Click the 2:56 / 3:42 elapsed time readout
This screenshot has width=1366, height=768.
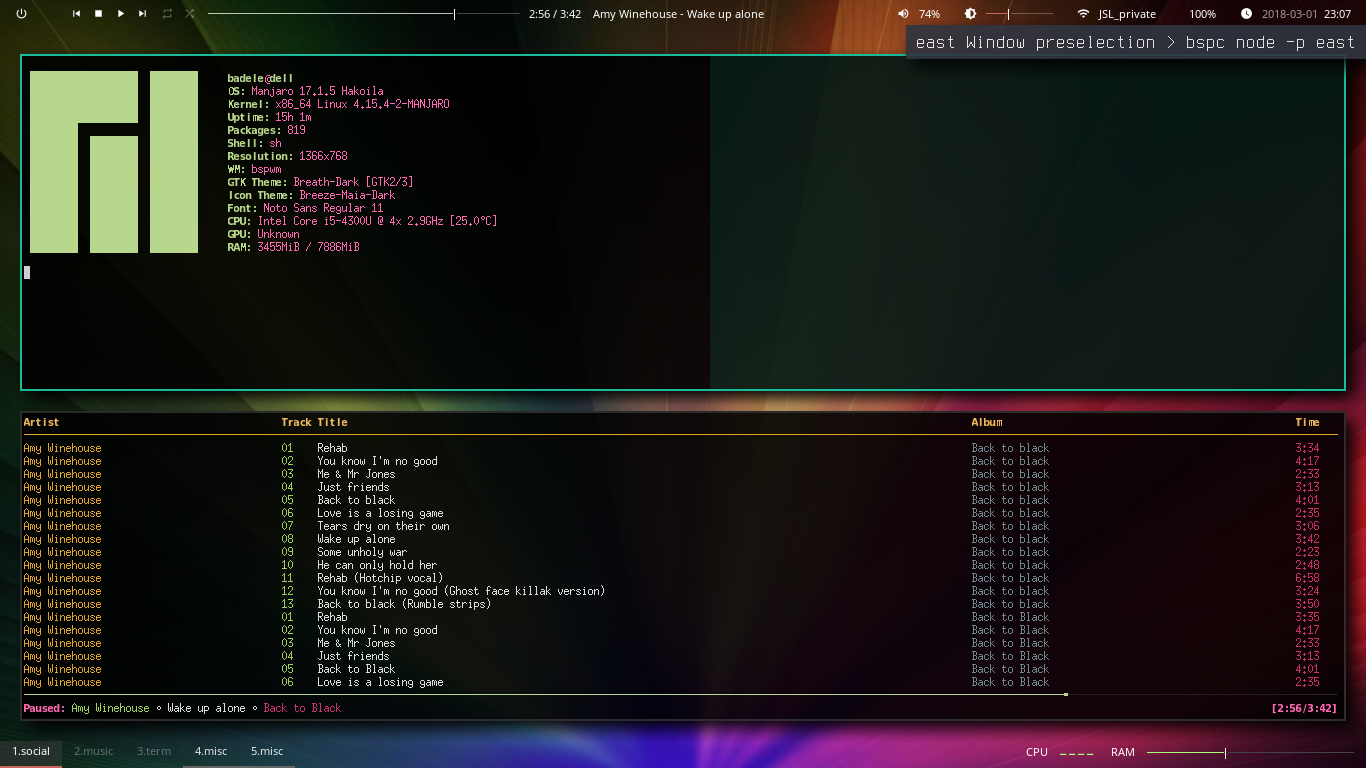pos(555,14)
